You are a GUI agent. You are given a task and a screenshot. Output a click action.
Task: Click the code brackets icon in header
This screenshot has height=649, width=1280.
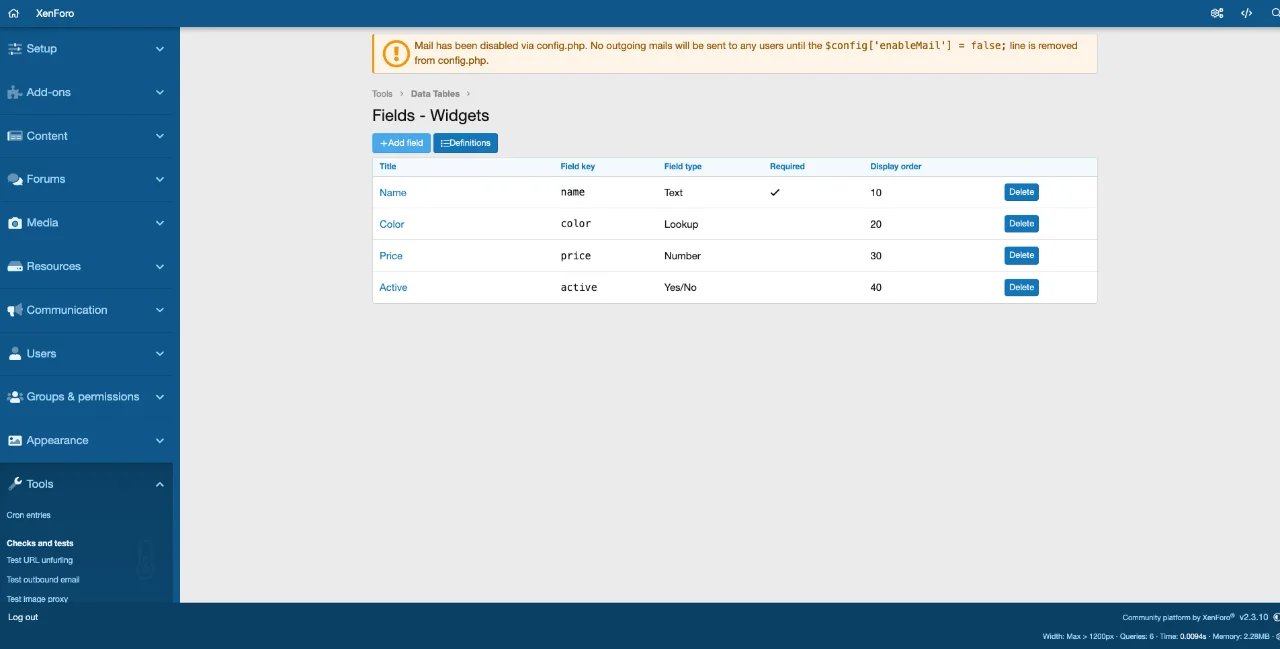pyautogui.click(x=1246, y=13)
